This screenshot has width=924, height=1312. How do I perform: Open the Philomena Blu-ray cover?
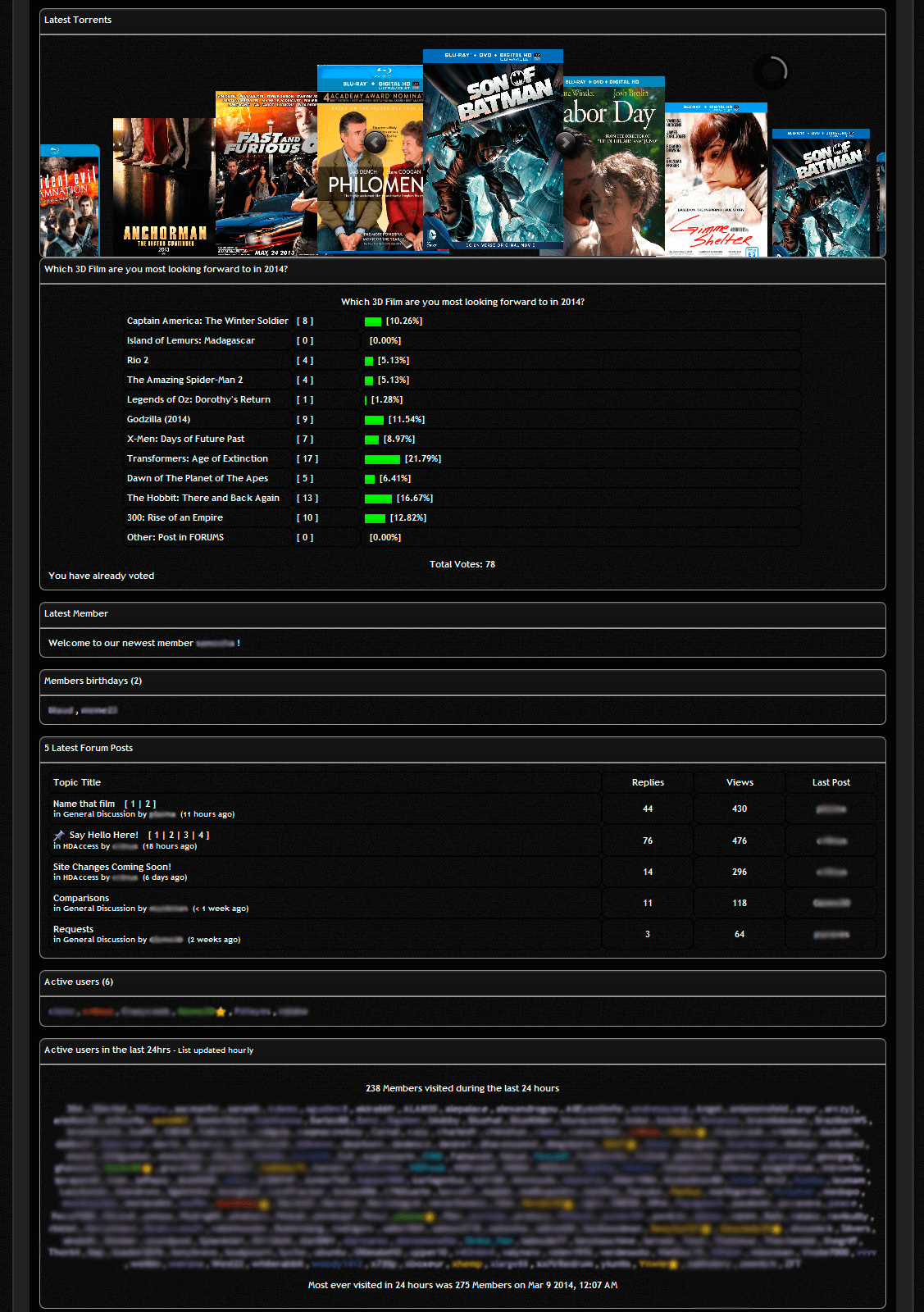(x=370, y=161)
